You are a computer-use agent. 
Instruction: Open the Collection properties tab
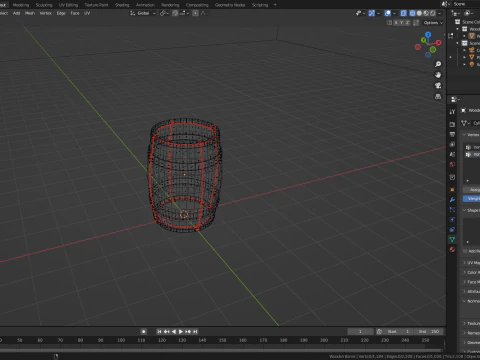[x=452, y=177]
